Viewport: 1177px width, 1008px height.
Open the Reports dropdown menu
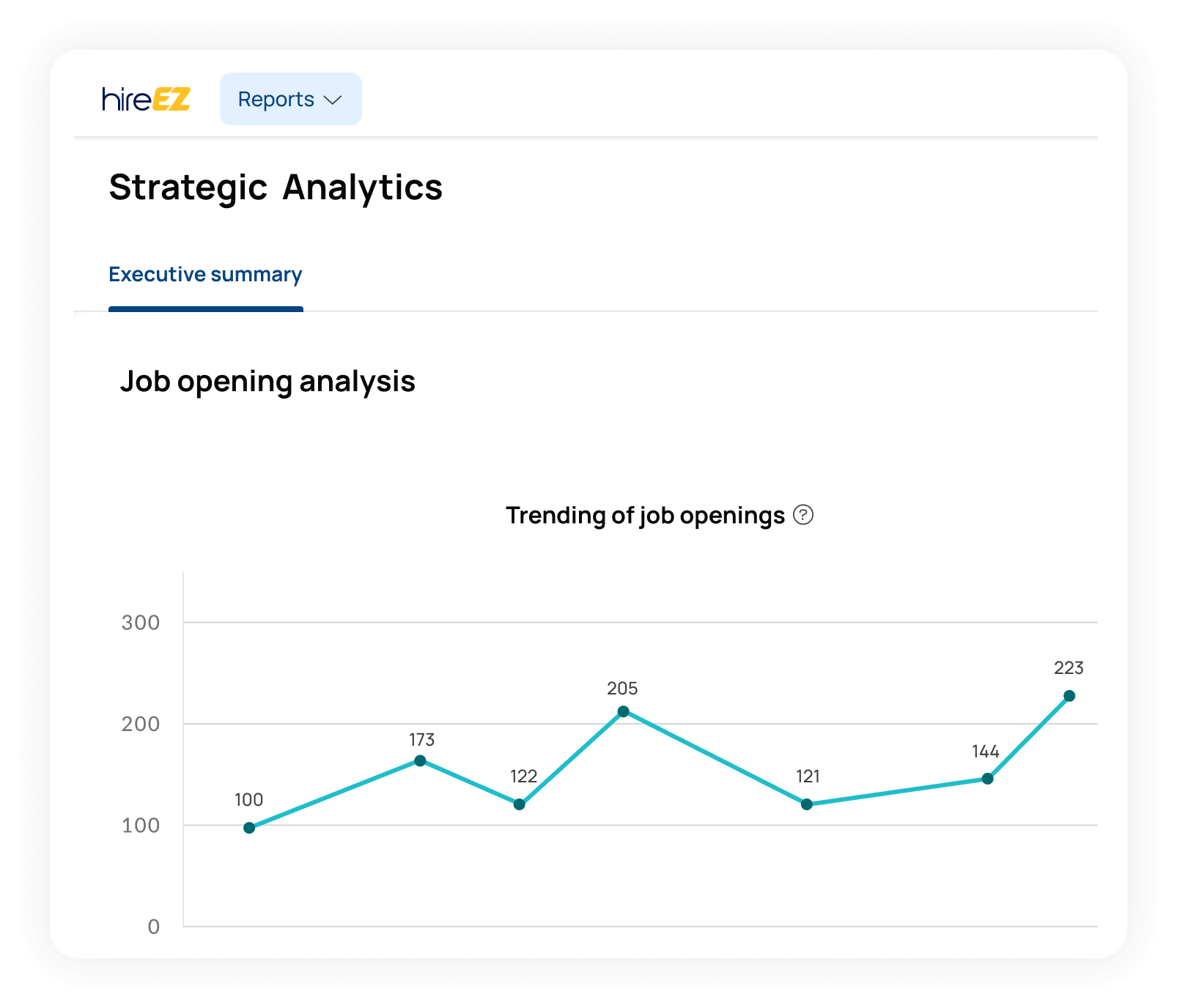(290, 99)
